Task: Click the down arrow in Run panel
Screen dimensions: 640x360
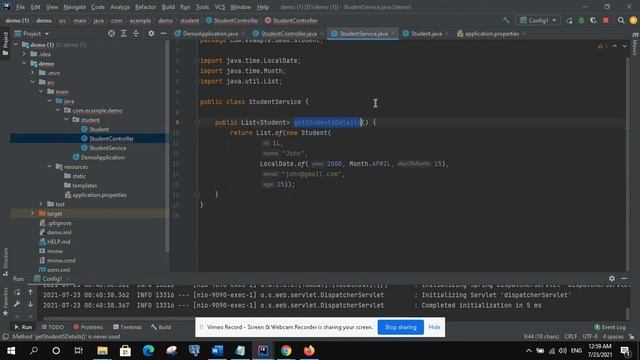Action: pos(30,304)
